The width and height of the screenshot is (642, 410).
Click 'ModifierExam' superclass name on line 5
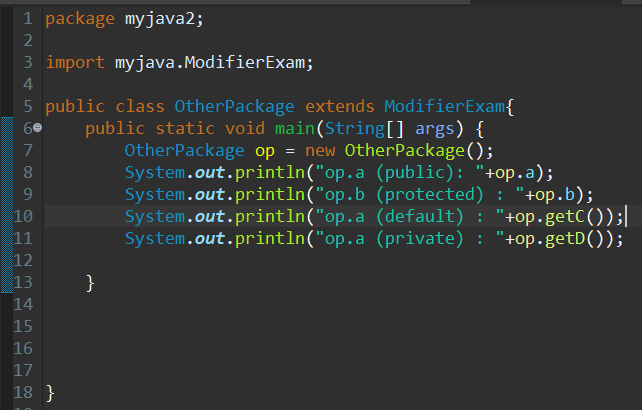coord(445,106)
